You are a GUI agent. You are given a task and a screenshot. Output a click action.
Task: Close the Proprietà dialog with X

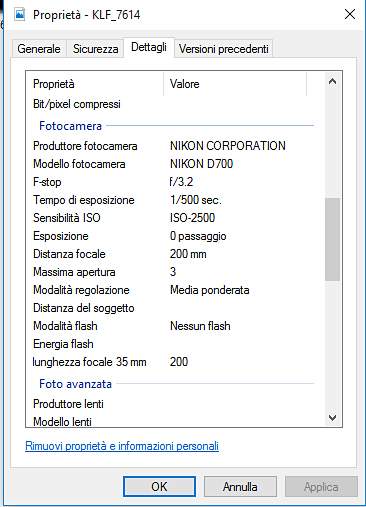350,14
